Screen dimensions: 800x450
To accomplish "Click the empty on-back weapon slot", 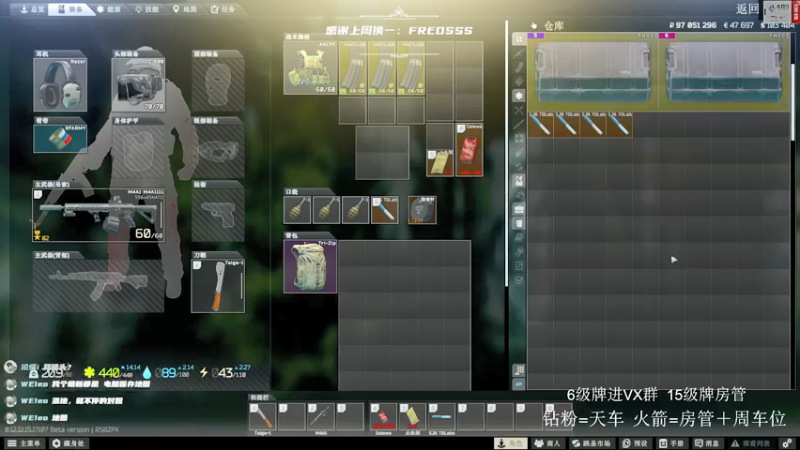I will tap(98, 285).
